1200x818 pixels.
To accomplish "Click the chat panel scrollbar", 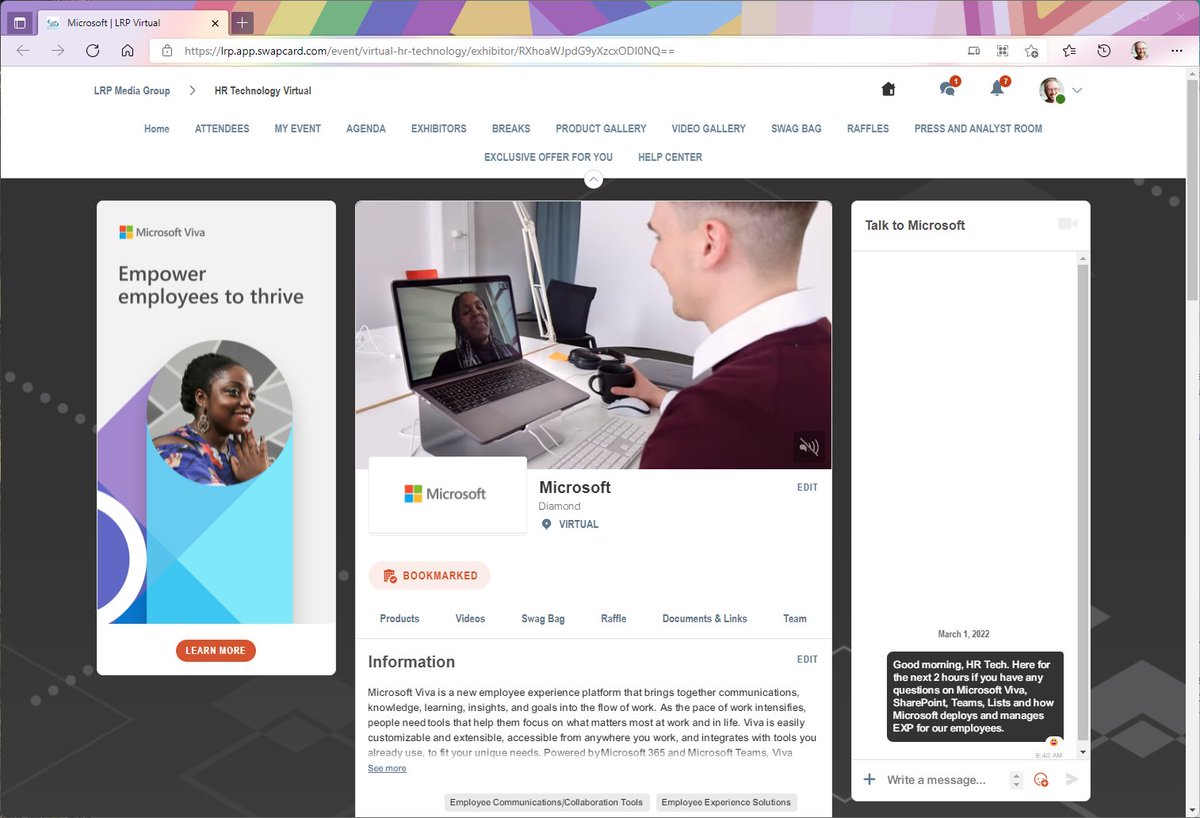I will point(1083,505).
